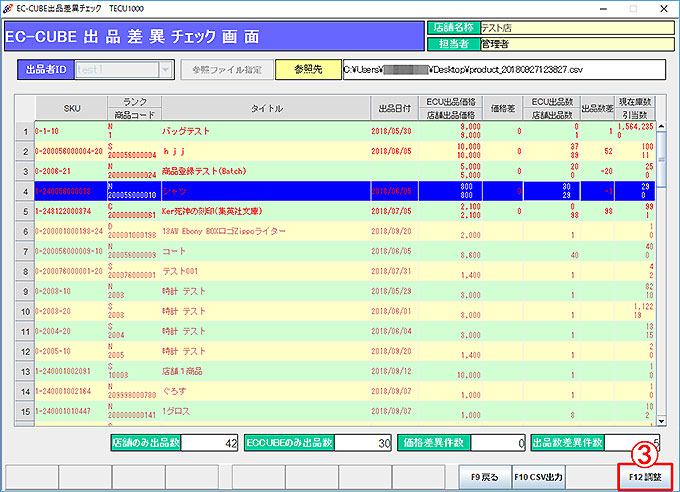Click the ランク column header
The image size is (680, 492).
point(134,102)
